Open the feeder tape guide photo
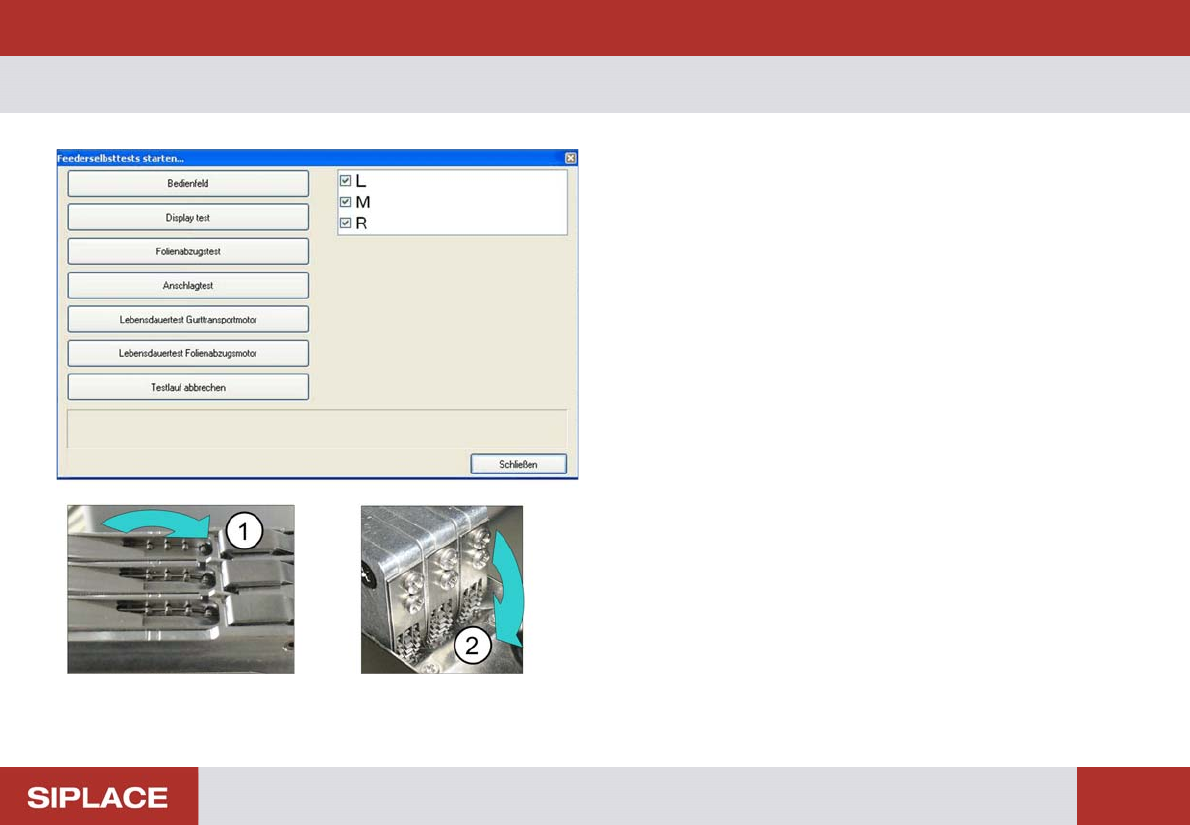1190x825 pixels. [181, 589]
